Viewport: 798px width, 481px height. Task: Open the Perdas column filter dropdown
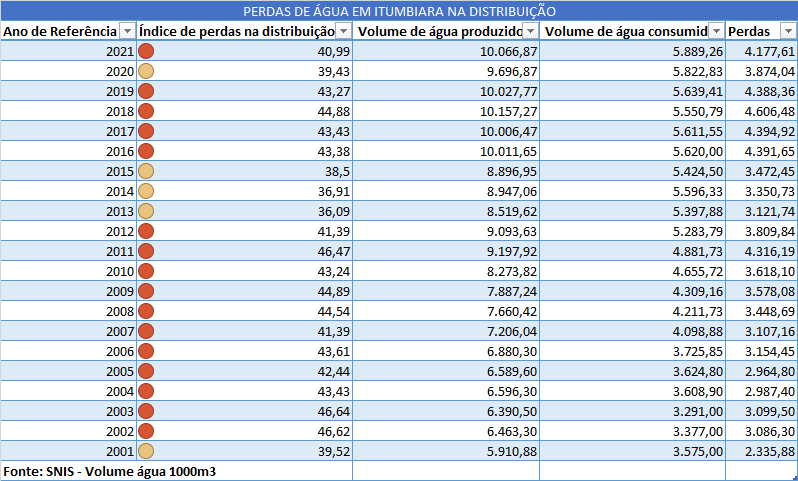pos(788,31)
